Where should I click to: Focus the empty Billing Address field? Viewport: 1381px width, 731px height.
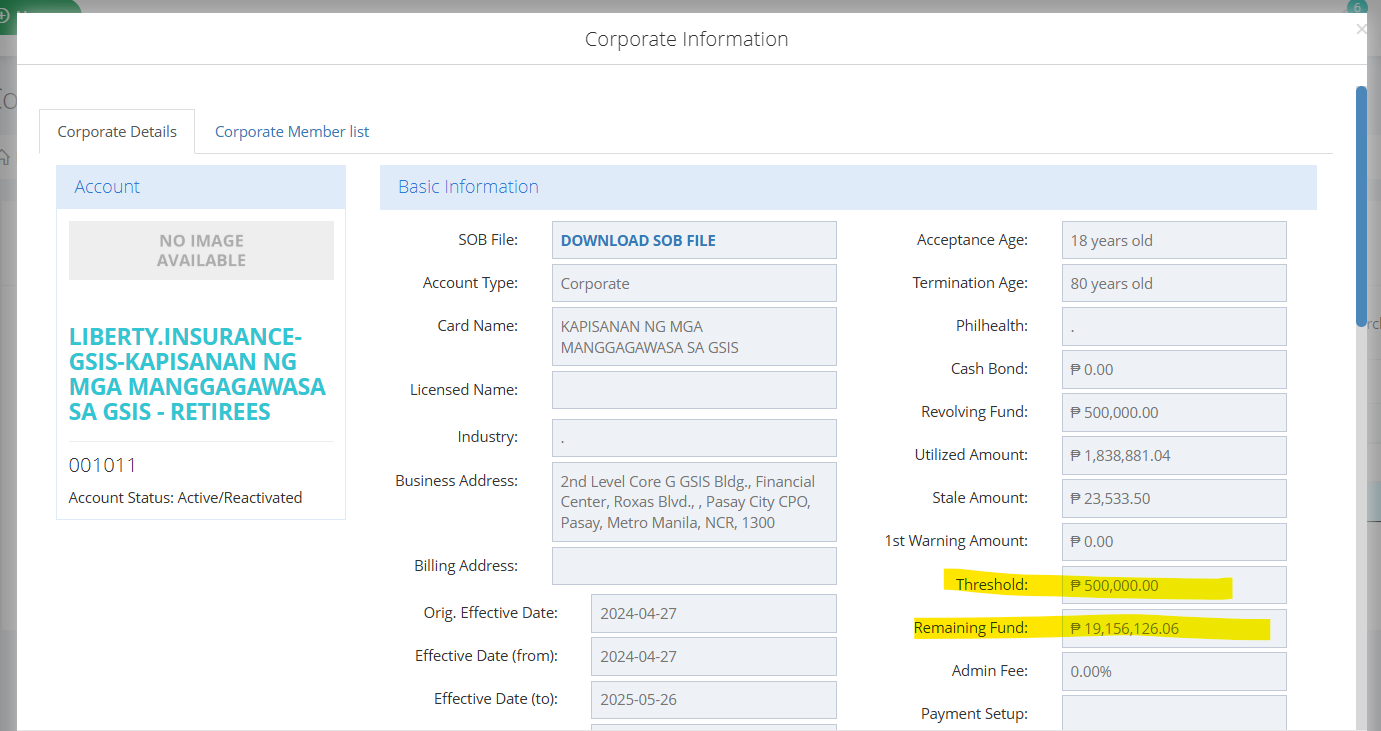(x=694, y=566)
